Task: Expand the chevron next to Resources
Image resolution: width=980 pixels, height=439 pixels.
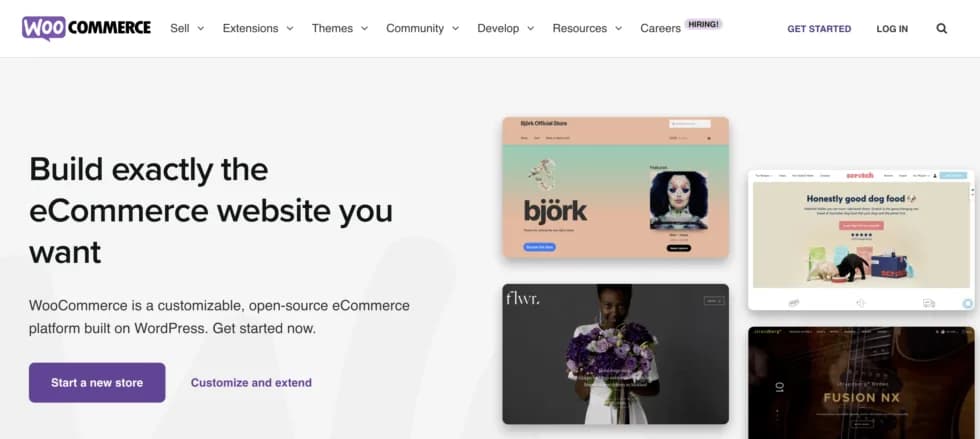Action: pyautogui.click(x=618, y=29)
